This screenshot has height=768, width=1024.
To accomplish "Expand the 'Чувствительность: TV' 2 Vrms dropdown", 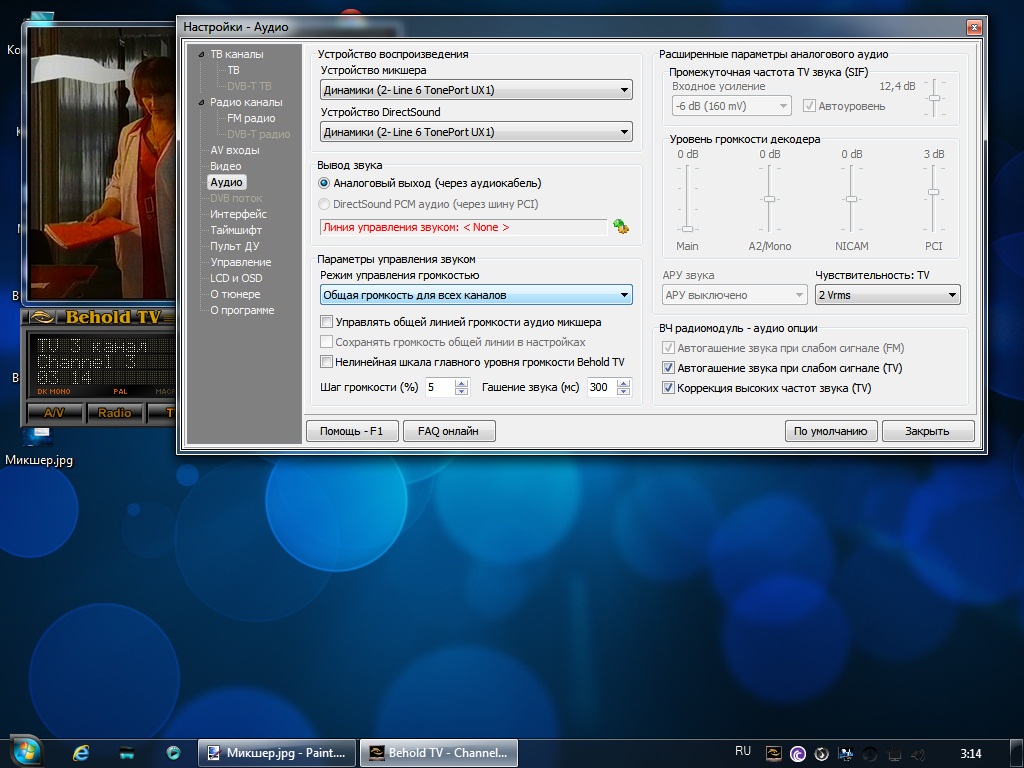I will [x=887, y=295].
